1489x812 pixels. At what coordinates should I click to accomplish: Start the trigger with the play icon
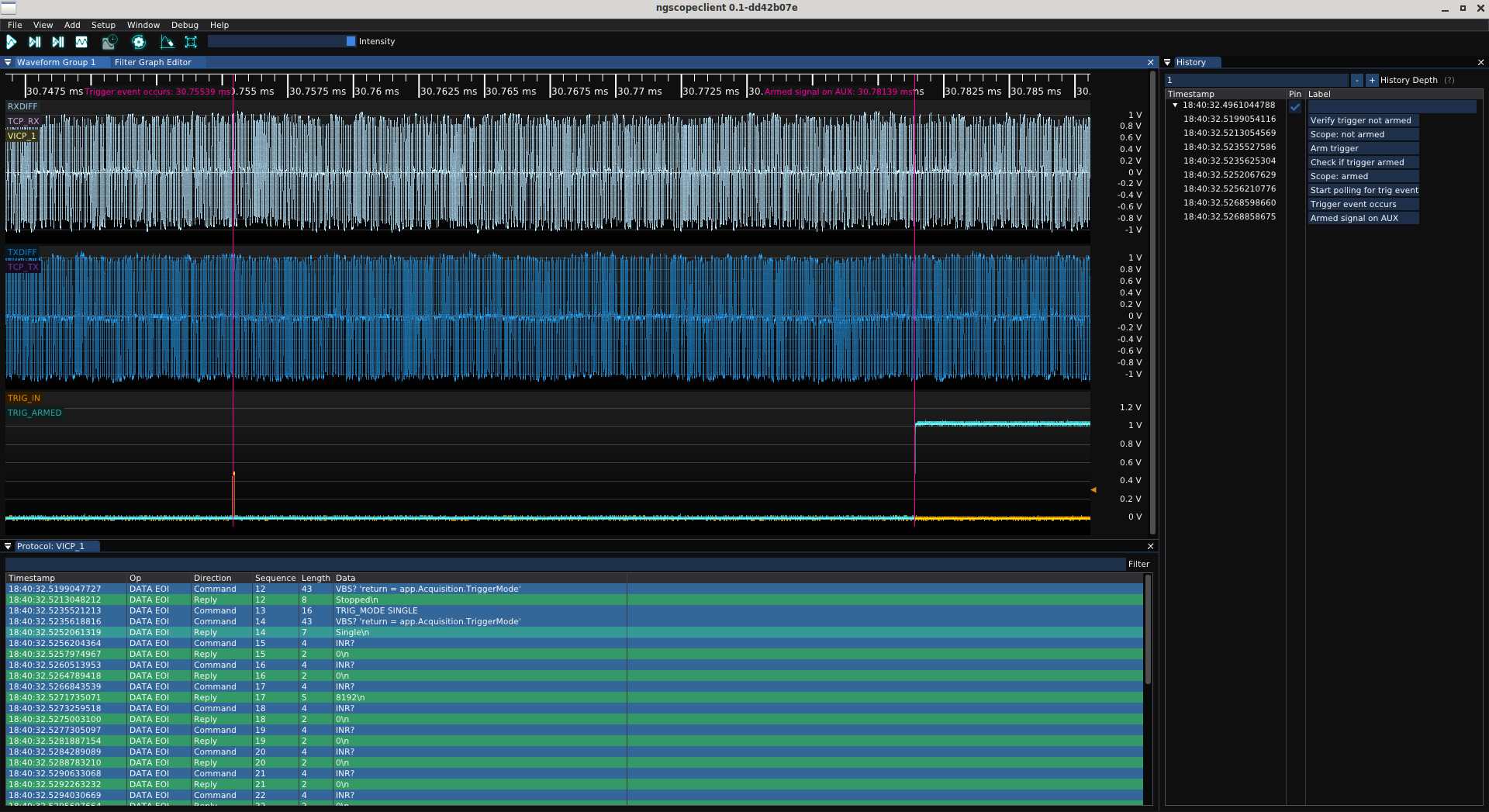point(12,42)
